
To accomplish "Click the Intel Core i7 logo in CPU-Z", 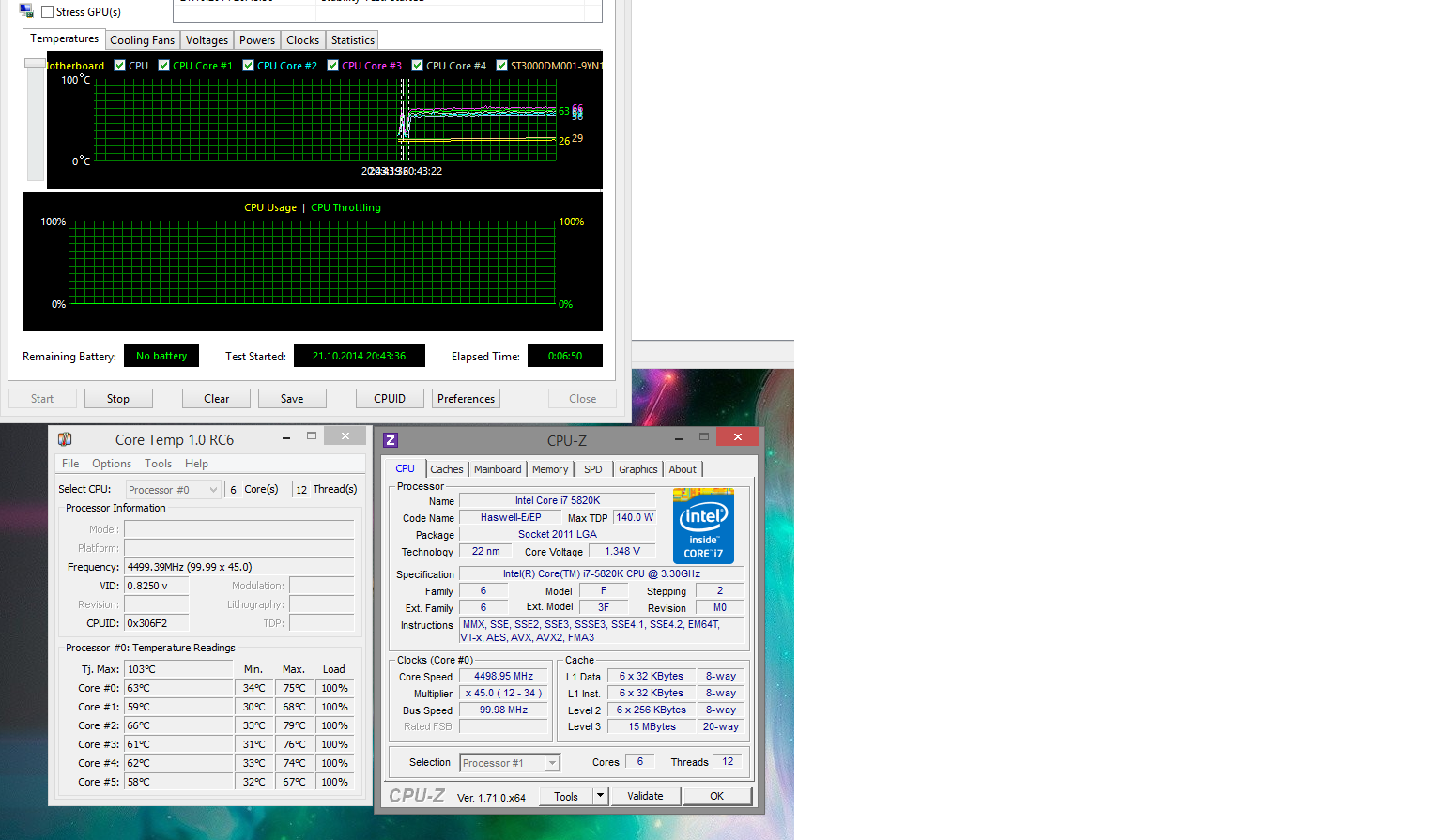I will pos(703,526).
